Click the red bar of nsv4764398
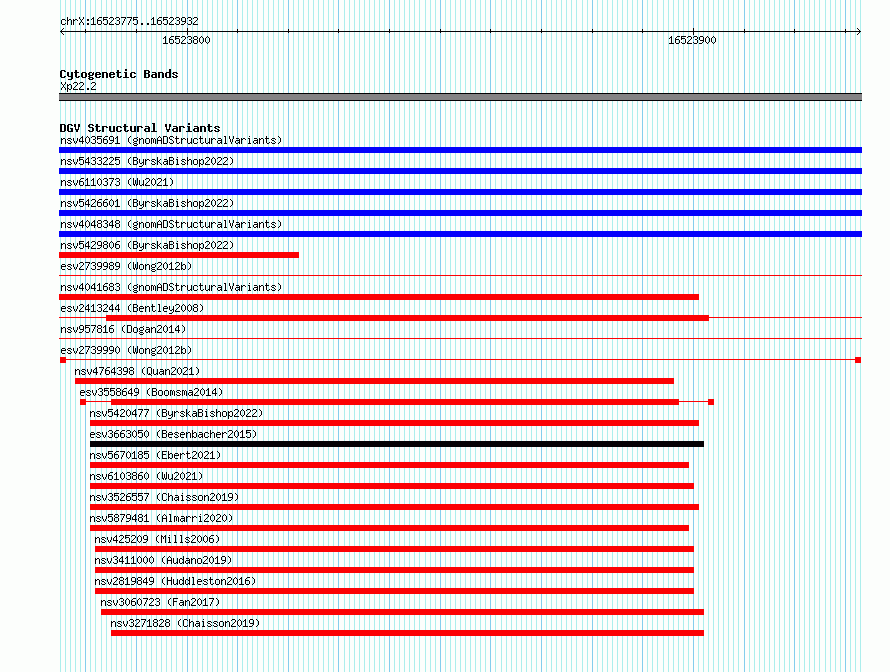This screenshot has height=672, width=890. (374, 381)
